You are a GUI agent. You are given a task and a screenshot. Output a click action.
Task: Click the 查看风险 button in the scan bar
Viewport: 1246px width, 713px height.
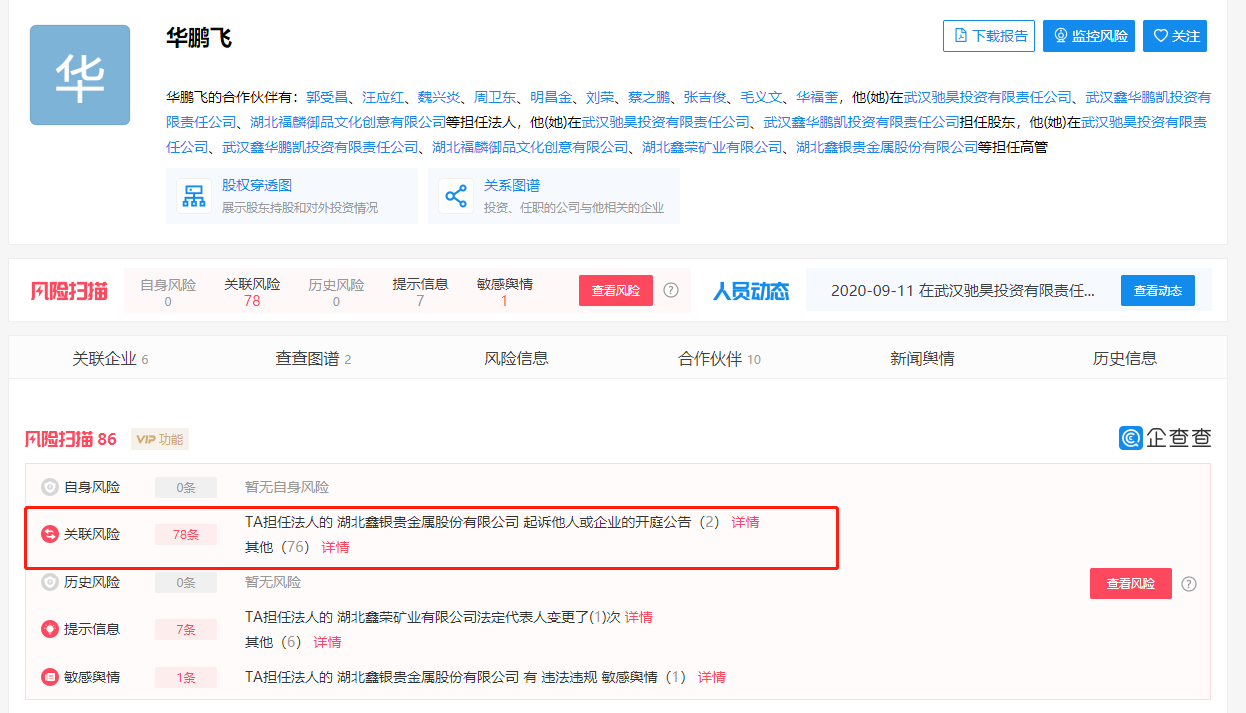[616, 291]
